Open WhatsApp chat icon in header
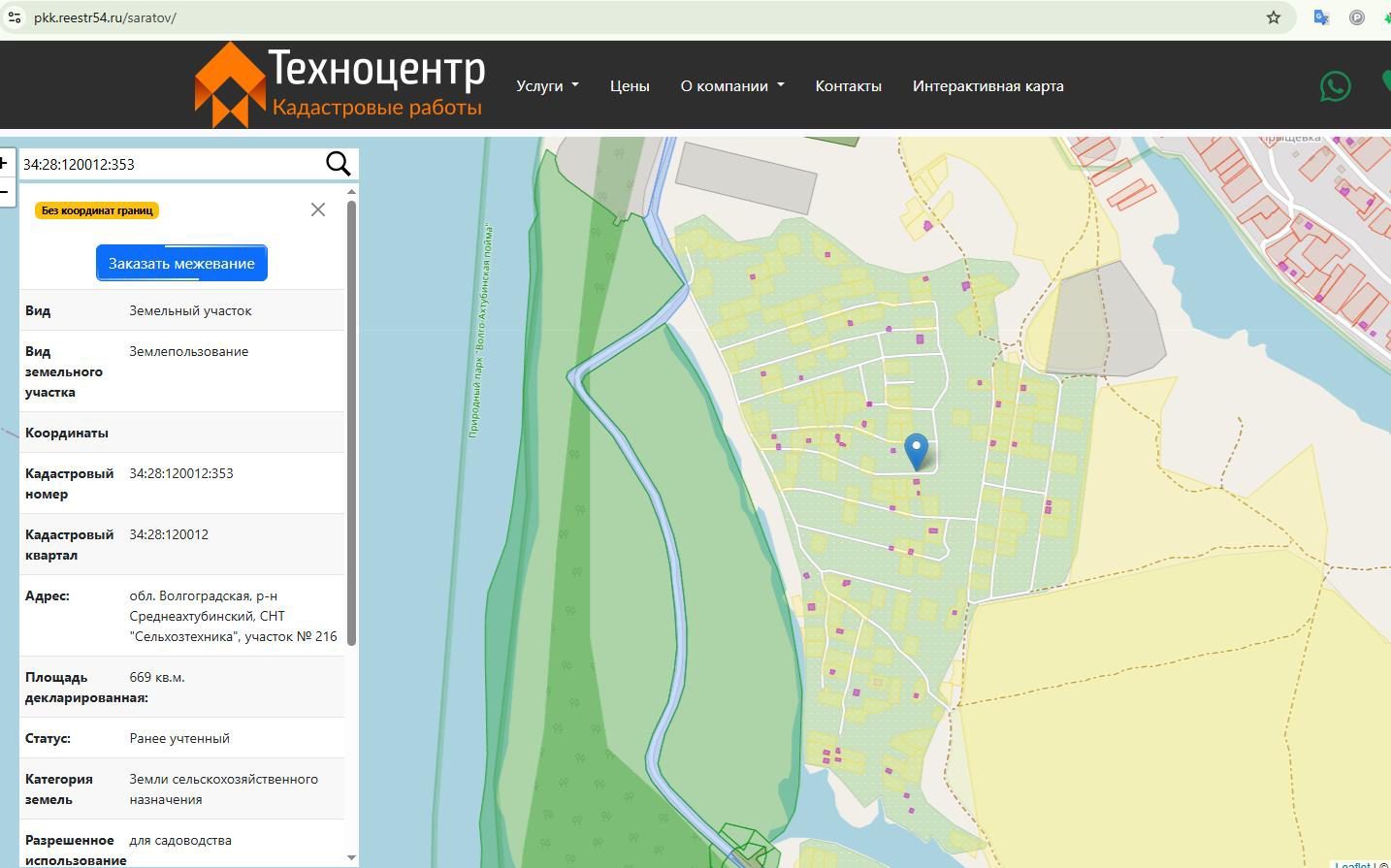 (1336, 86)
